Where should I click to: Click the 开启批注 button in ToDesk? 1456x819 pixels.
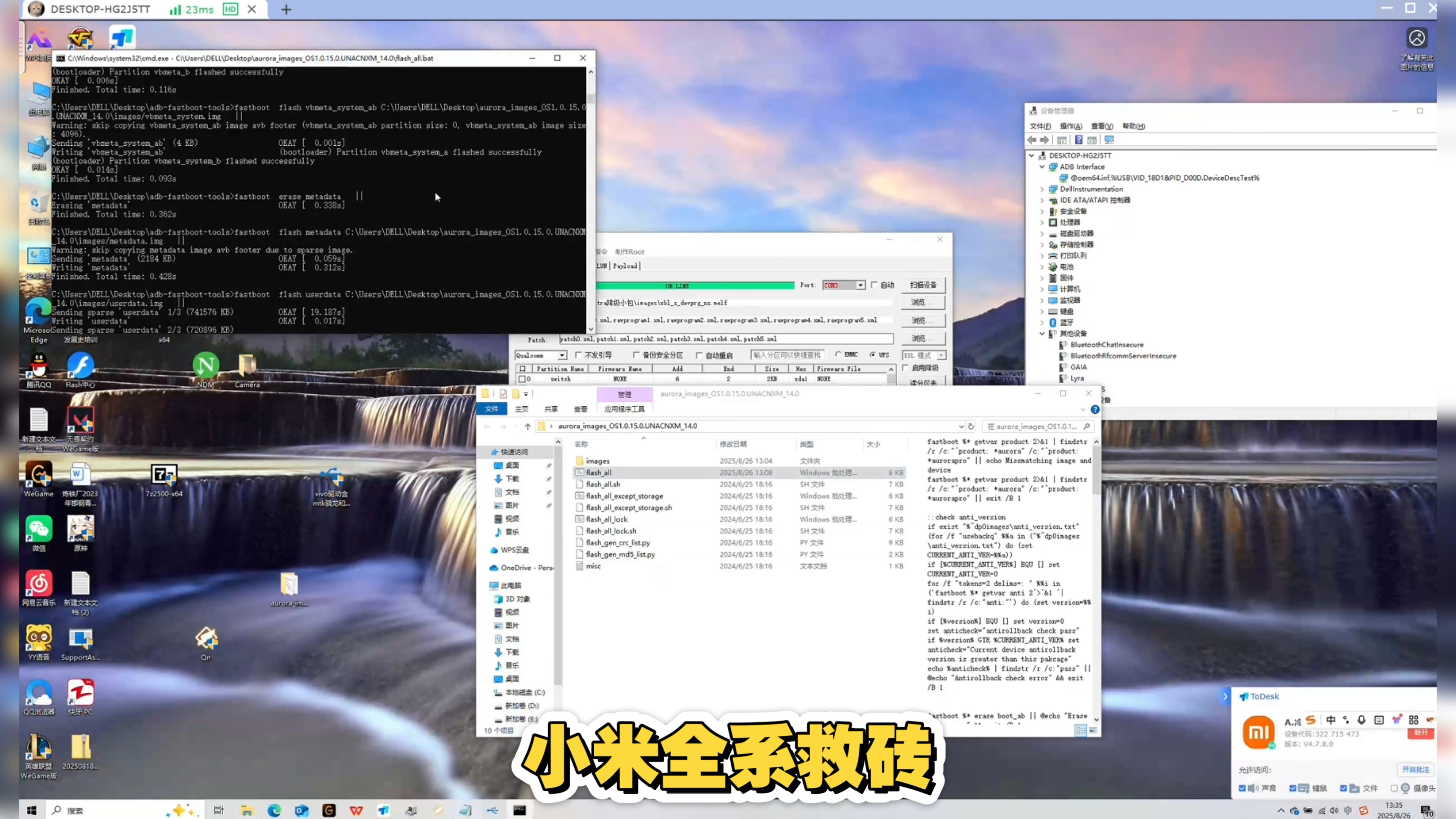[x=1415, y=769]
